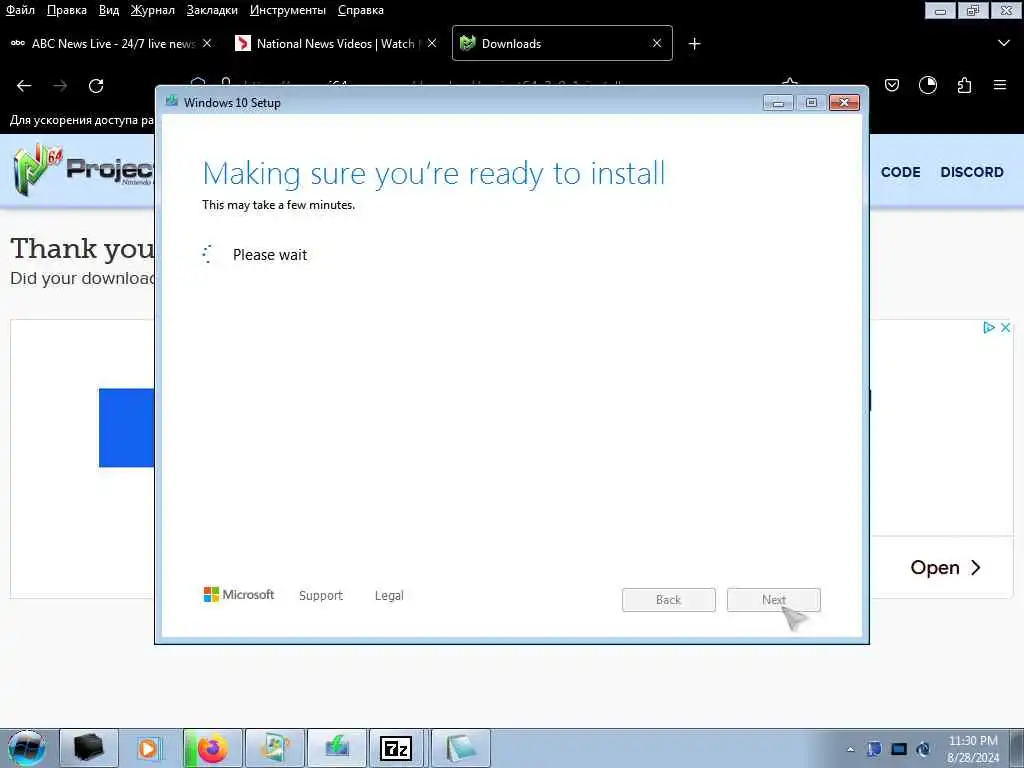
Task: Restore down the Firefox window
Action: (x=973, y=10)
